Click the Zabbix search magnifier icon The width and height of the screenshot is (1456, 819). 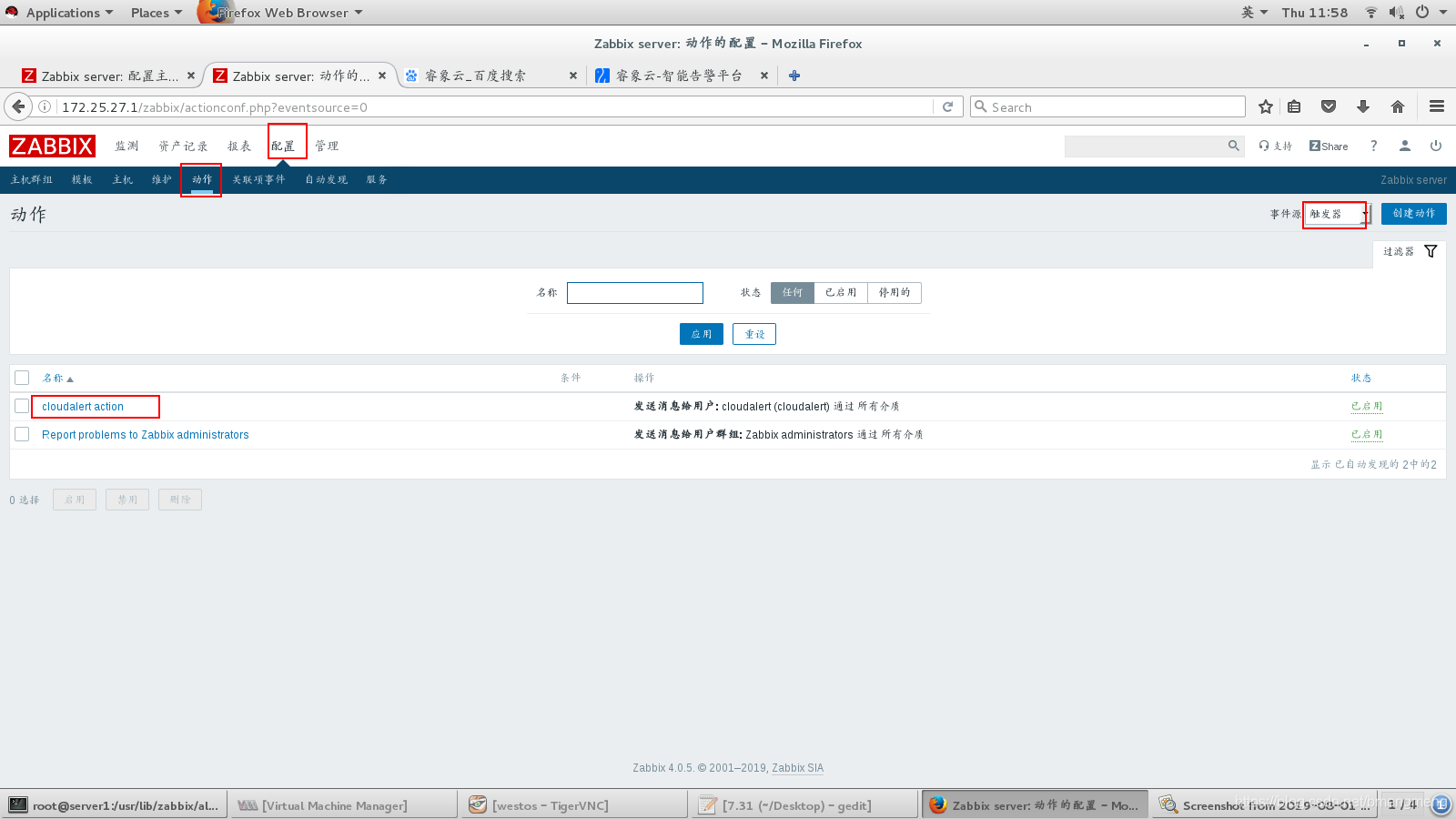click(x=1234, y=146)
